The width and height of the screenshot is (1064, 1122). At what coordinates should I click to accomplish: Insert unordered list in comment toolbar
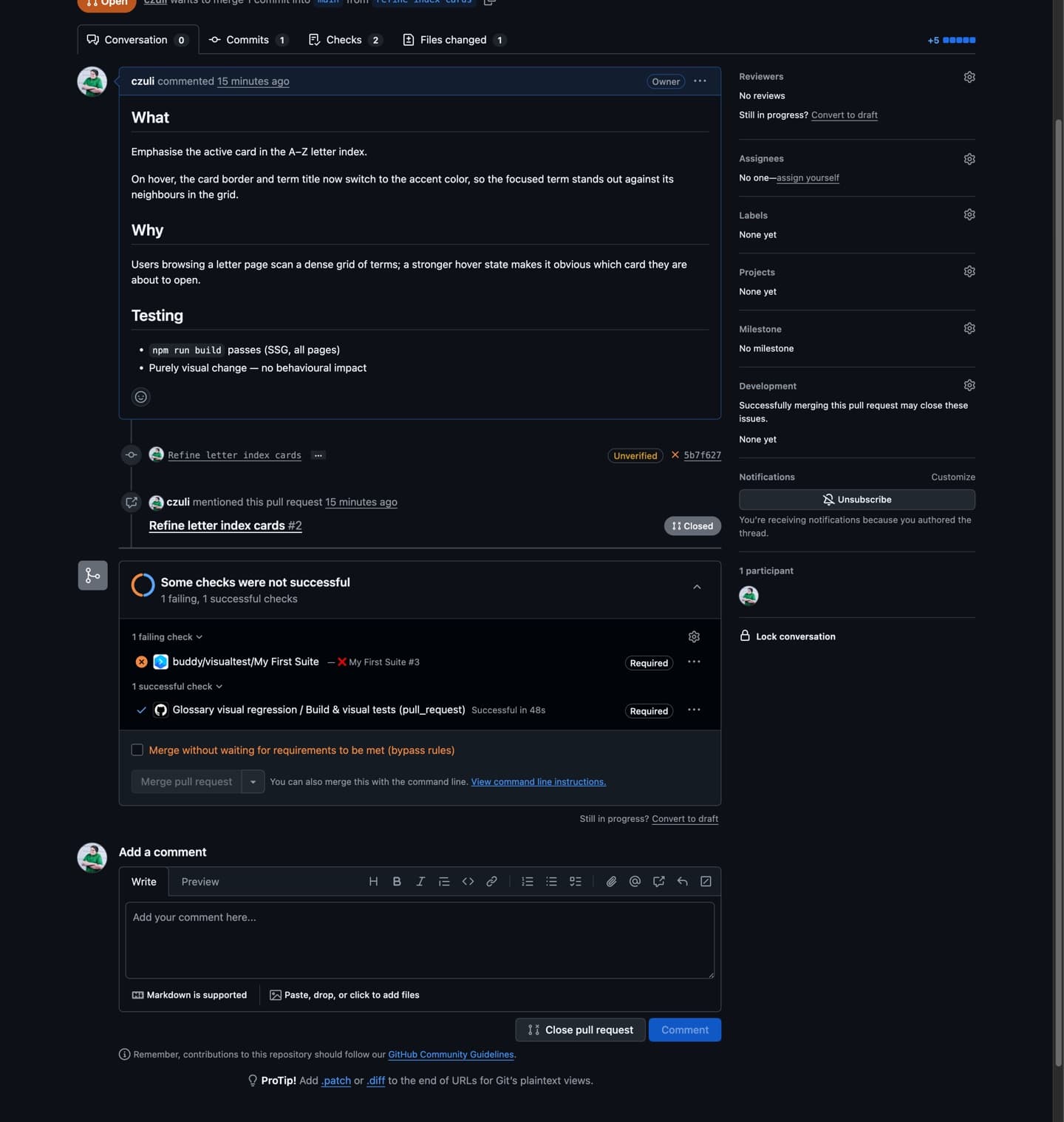(551, 881)
